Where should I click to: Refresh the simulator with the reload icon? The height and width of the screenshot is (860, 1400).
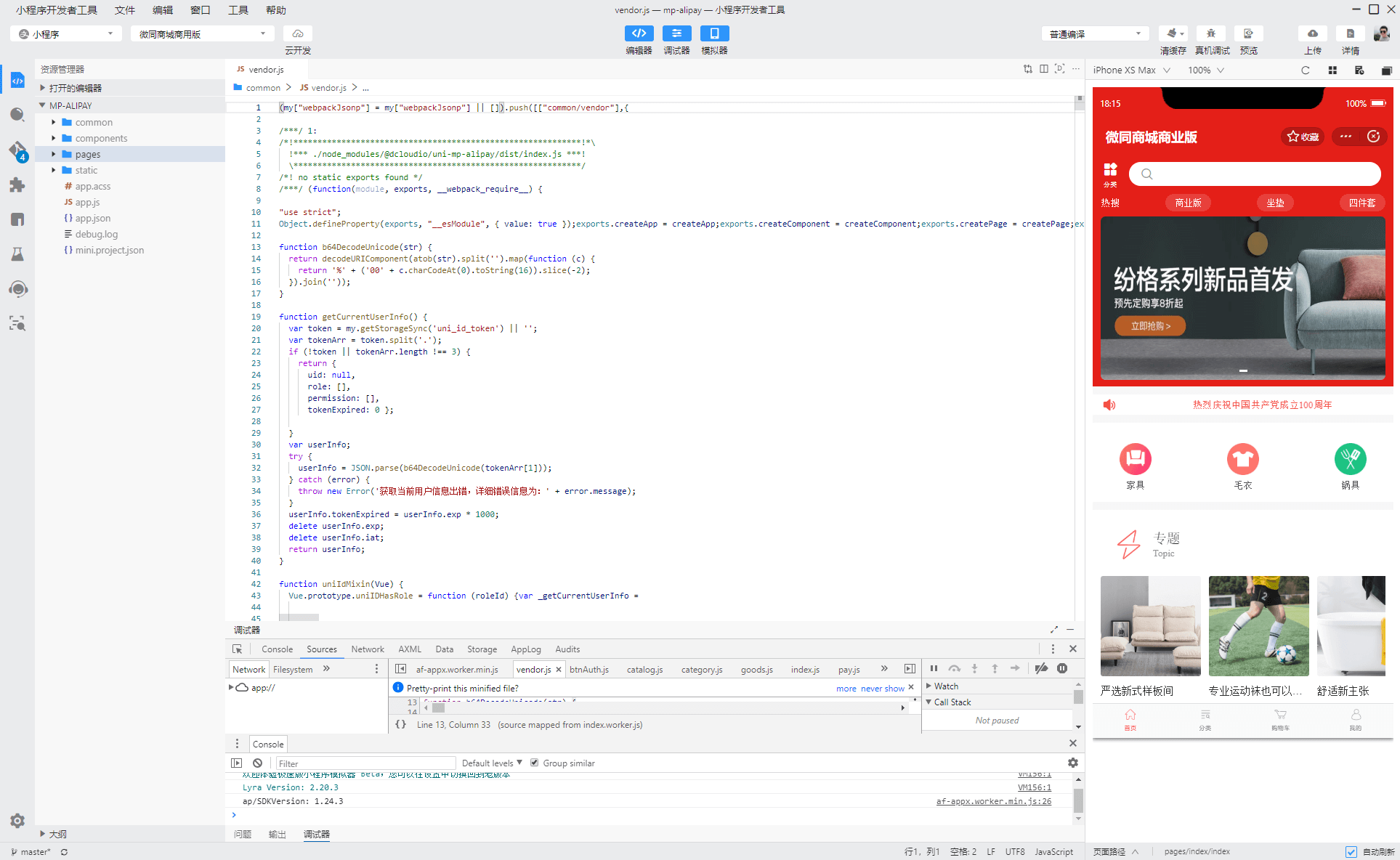(1305, 70)
